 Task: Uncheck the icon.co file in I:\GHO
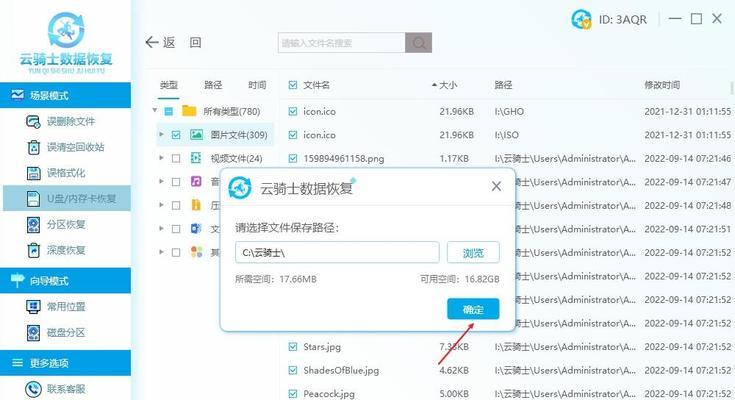[x=293, y=111]
